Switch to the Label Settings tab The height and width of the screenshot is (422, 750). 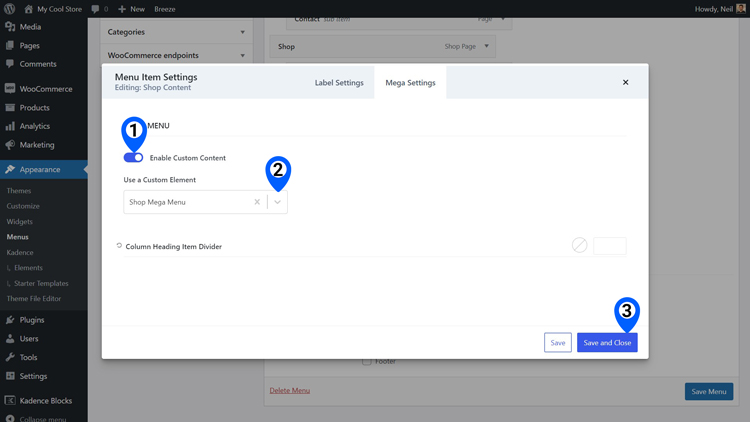coord(339,83)
